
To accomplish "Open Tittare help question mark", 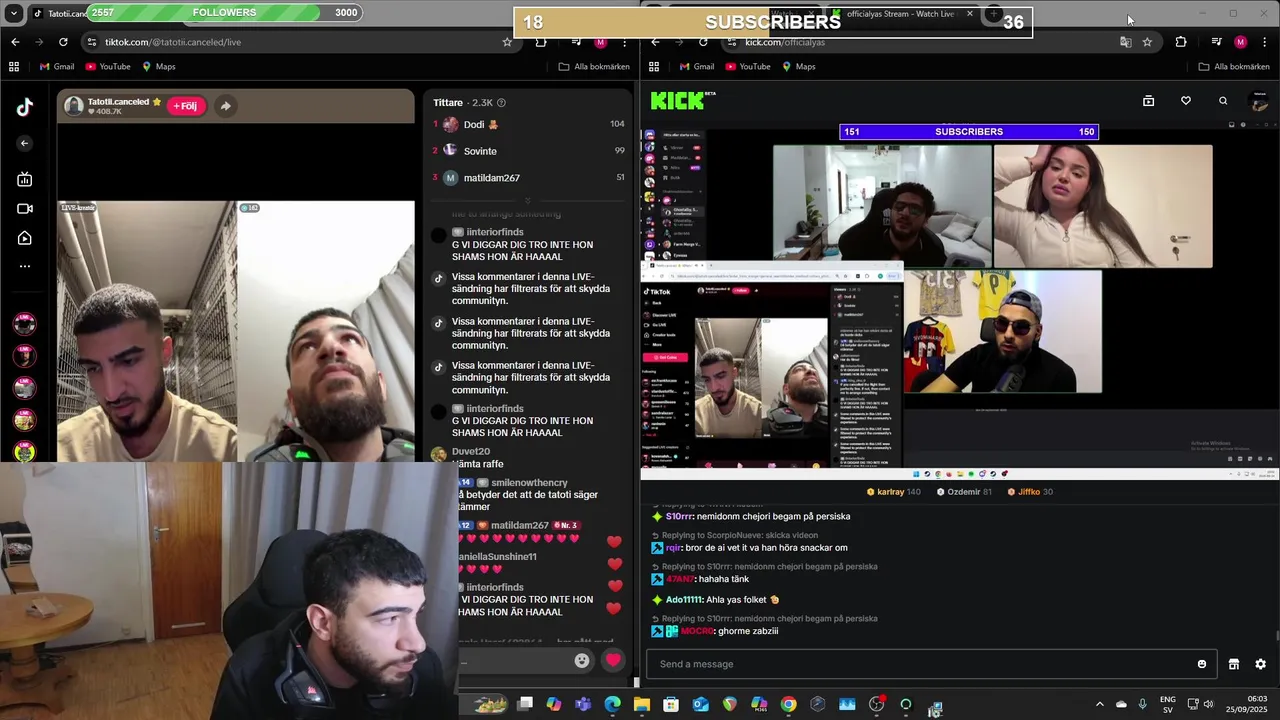I will 501,103.
